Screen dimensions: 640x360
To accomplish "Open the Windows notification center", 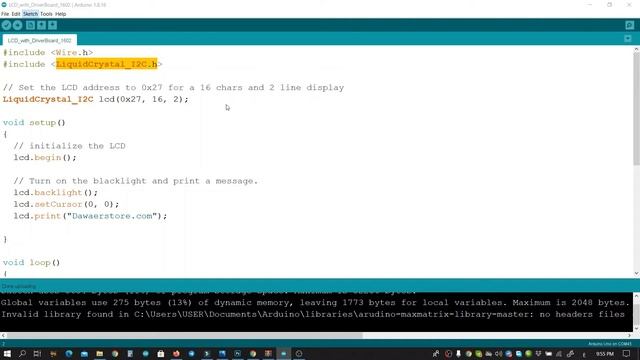I will 627,353.
